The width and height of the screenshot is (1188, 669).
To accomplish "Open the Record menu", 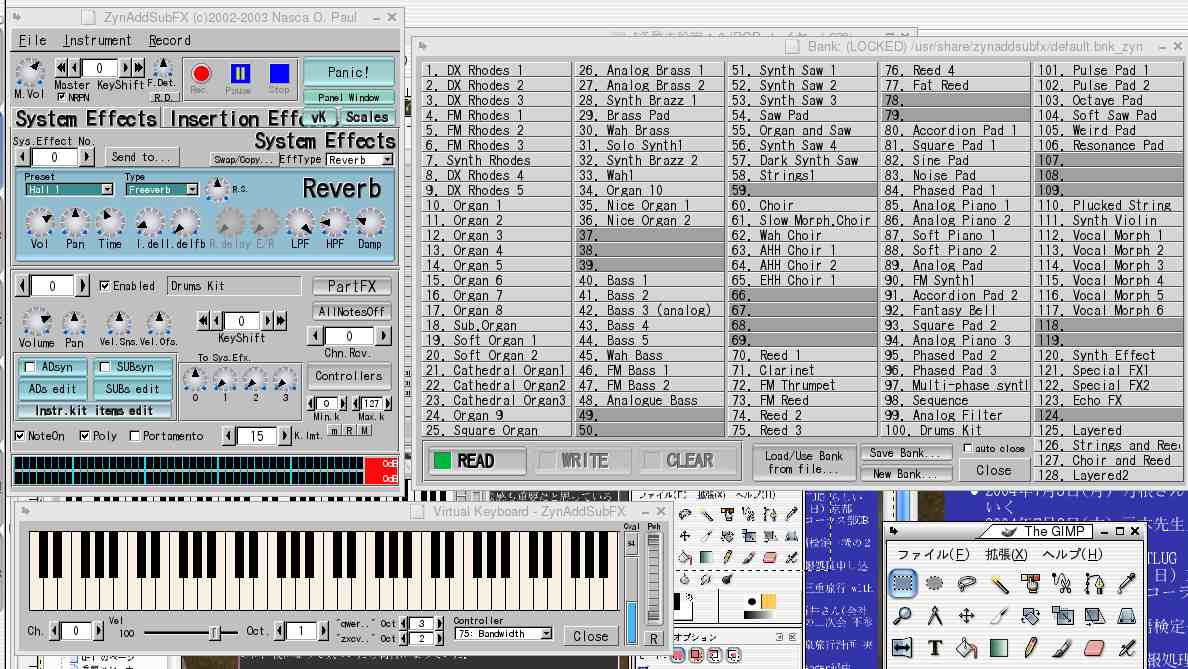I will point(170,40).
